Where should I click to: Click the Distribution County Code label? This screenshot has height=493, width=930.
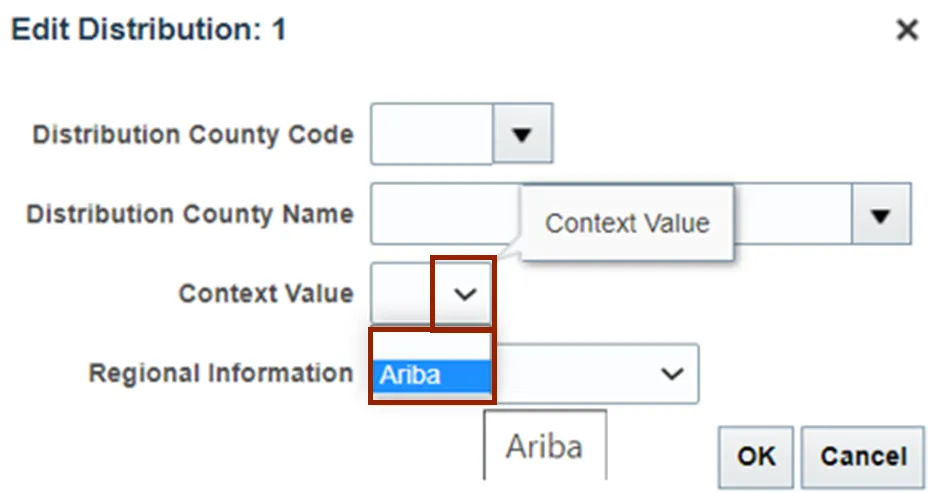193,134
